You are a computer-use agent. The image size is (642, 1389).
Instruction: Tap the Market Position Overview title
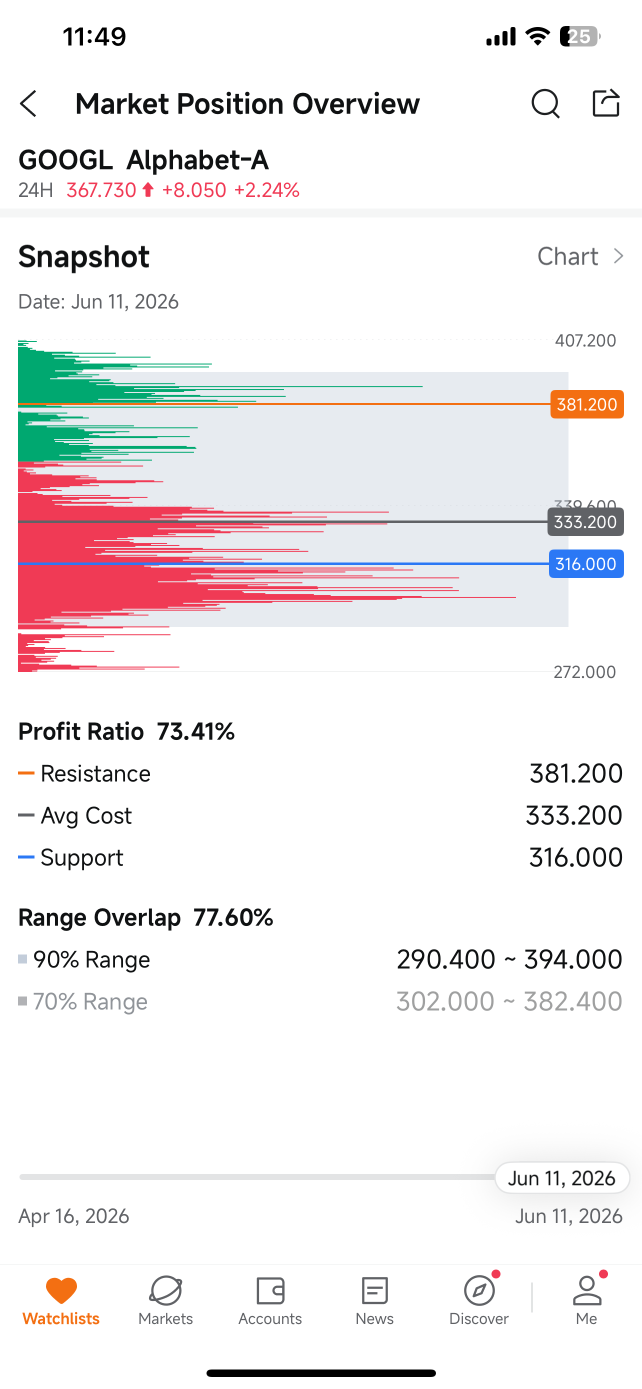point(248,104)
